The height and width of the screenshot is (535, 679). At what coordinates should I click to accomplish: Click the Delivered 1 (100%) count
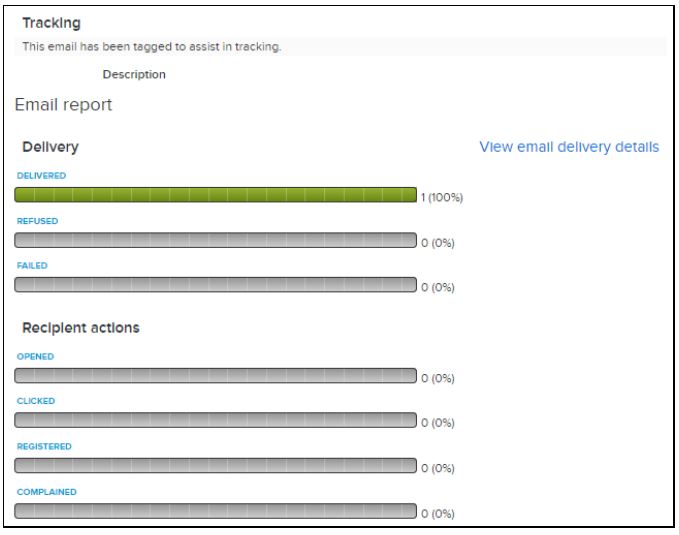pos(442,198)
